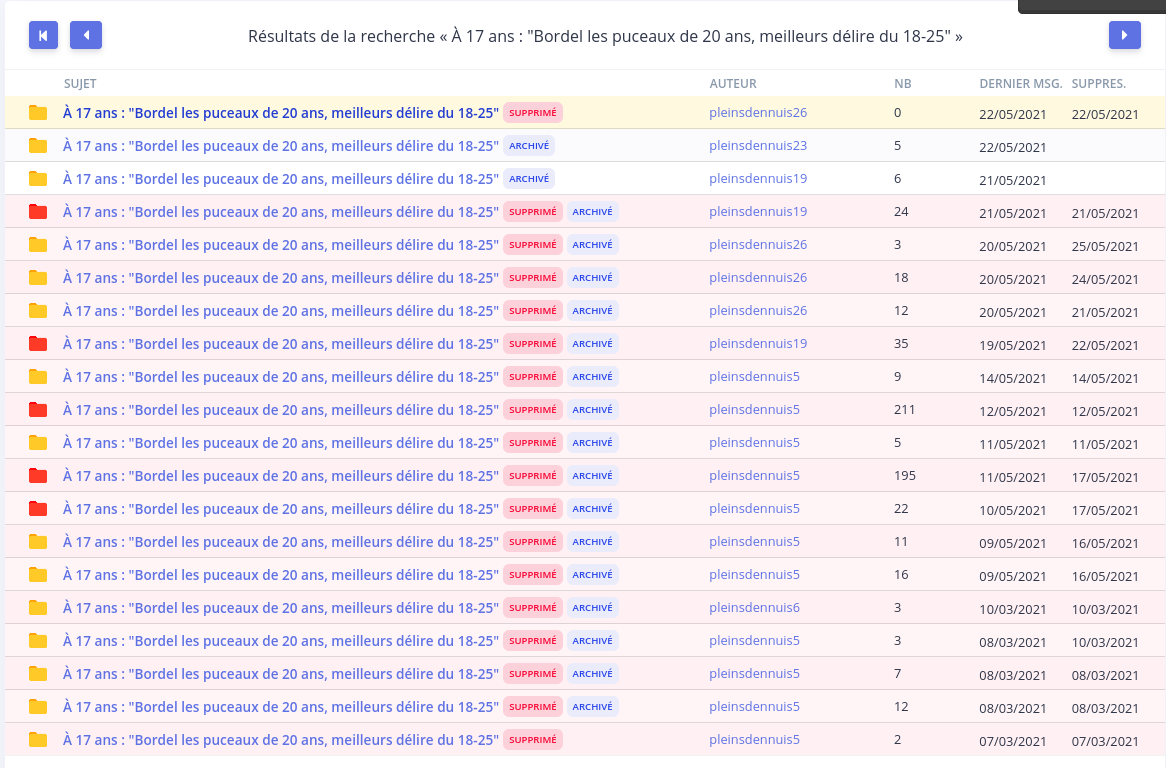The image size is (1166, 768).
Task: Click ARCHIVÉ badge in the 6-message row
Action: pyautogui.click(x=529, y=178)
